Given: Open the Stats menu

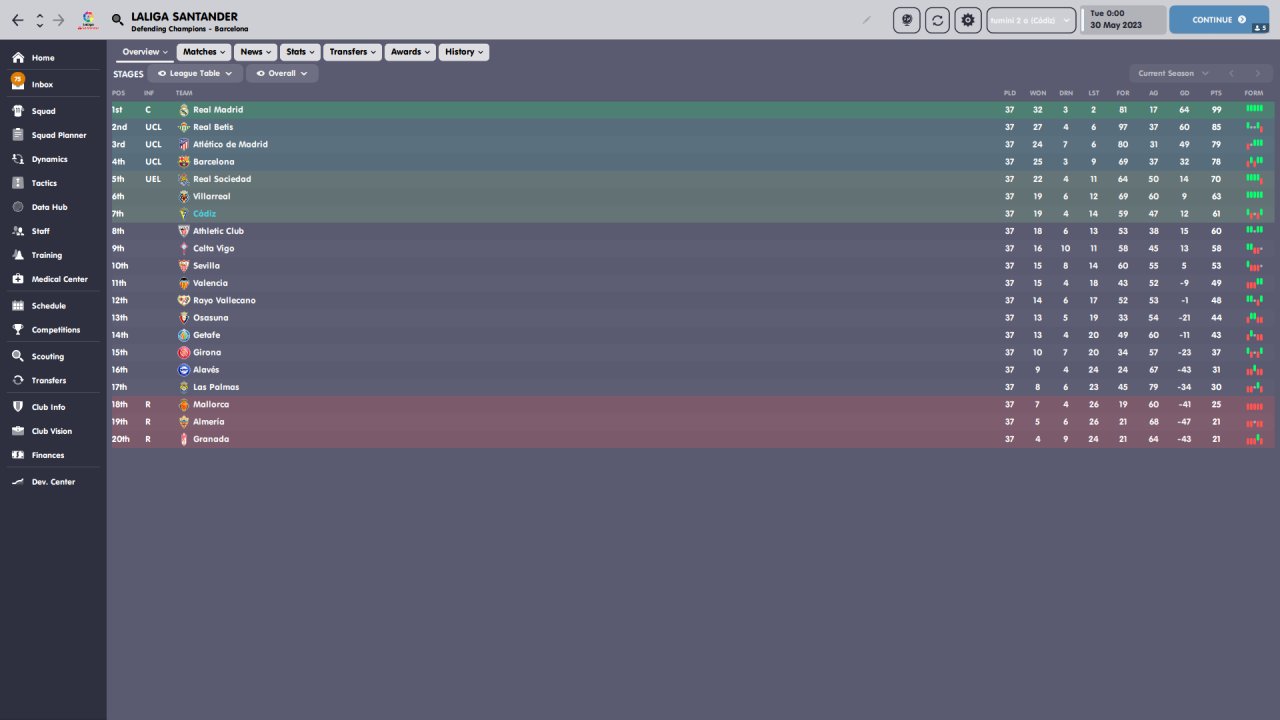Looking at the screenshot, I should point(301,52).
